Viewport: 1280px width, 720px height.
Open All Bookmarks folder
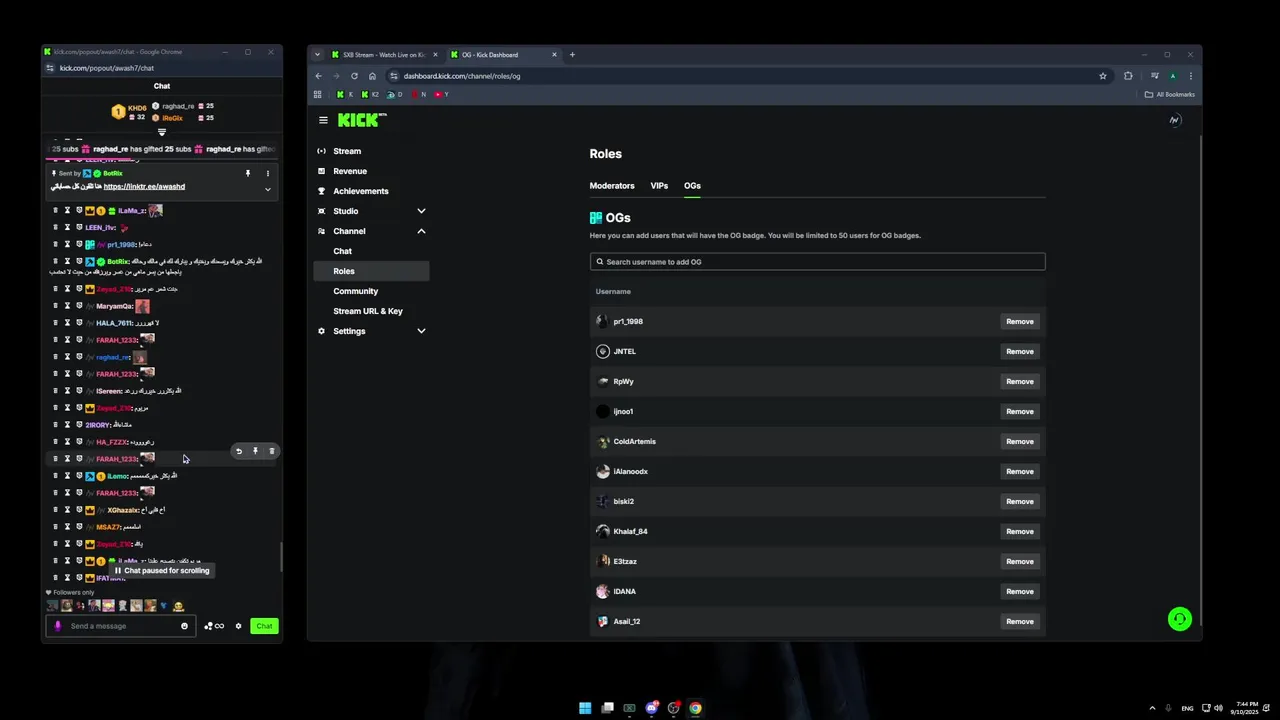[x=1170, y=94]
